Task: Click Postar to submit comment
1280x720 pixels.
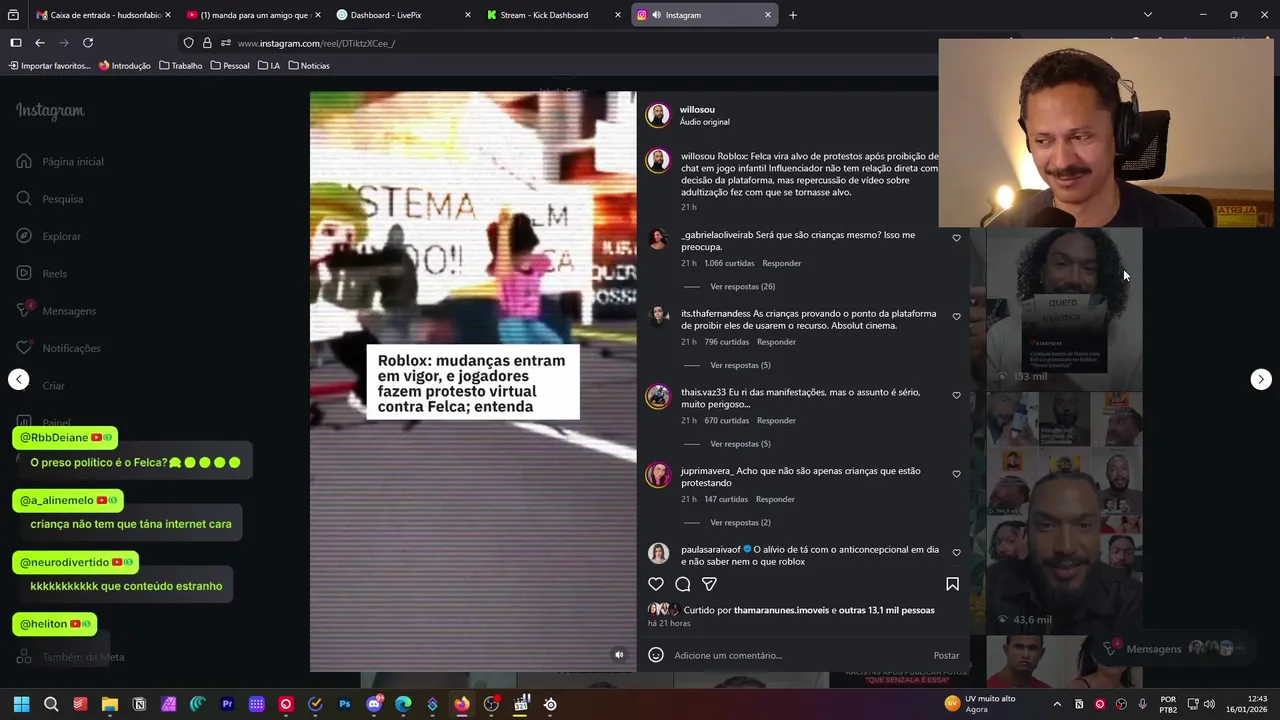Action: click(946, 656)
